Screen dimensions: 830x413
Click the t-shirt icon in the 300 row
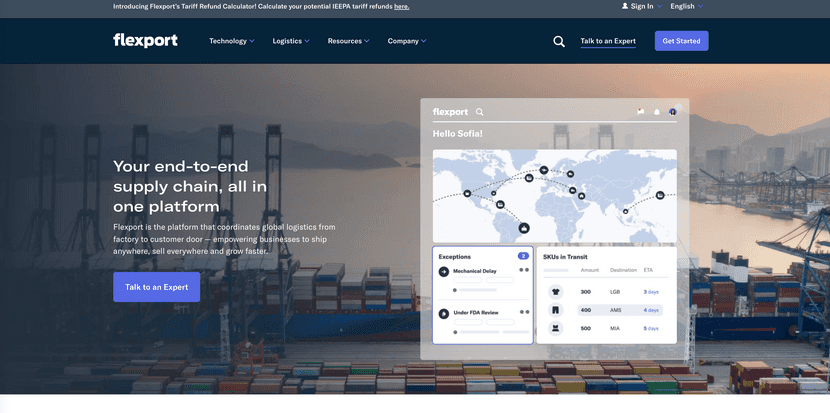click(556, 292)
